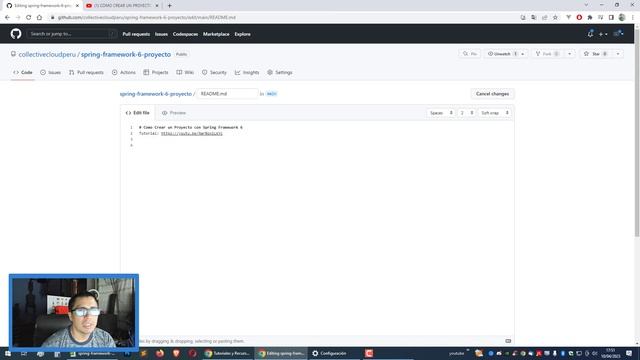Image resolution: width=640 pixels, height=360 pixels.
Task: Focus the Search or jump to field
Action: [72, 34]
